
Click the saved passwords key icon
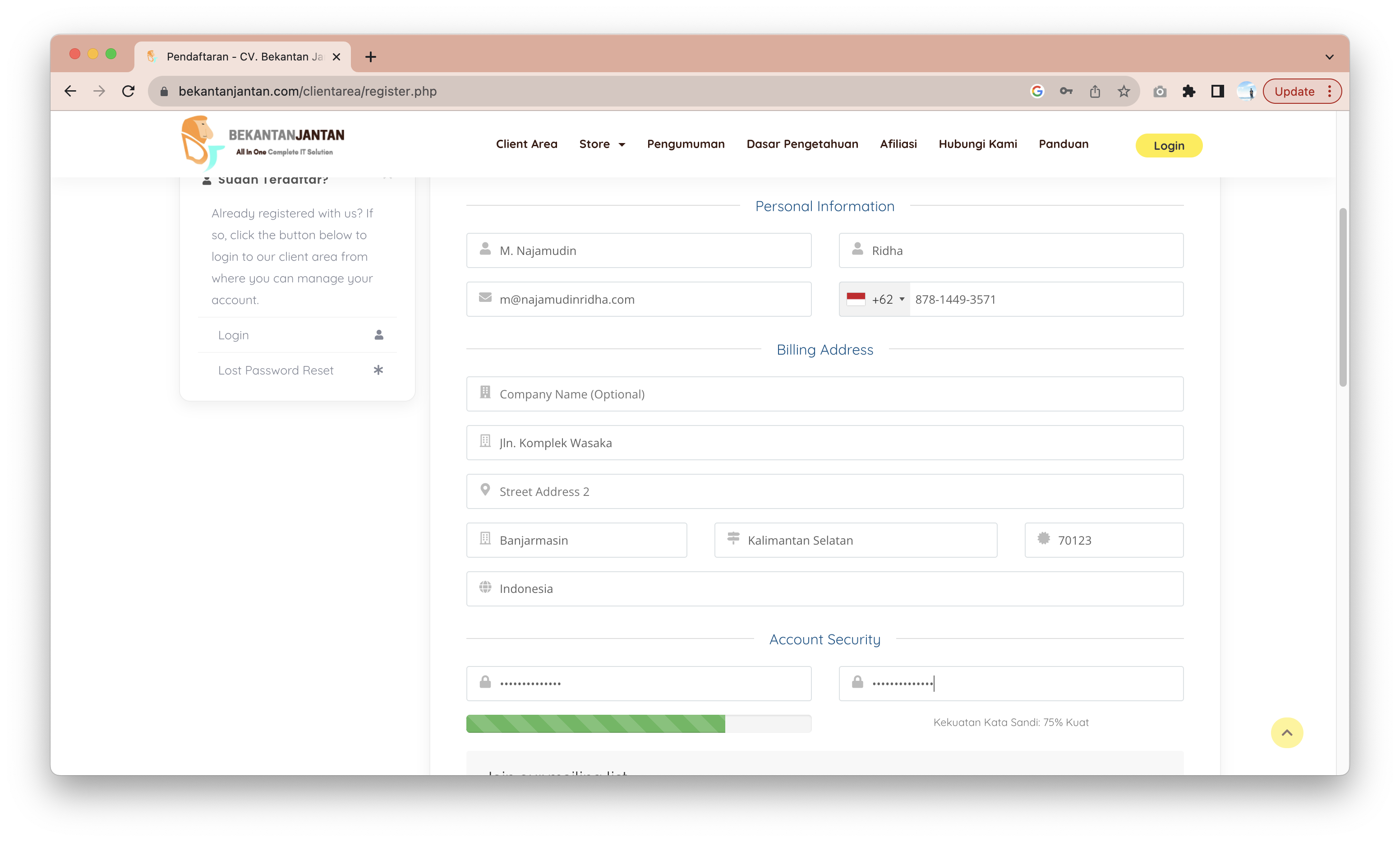click(1065, 91)
